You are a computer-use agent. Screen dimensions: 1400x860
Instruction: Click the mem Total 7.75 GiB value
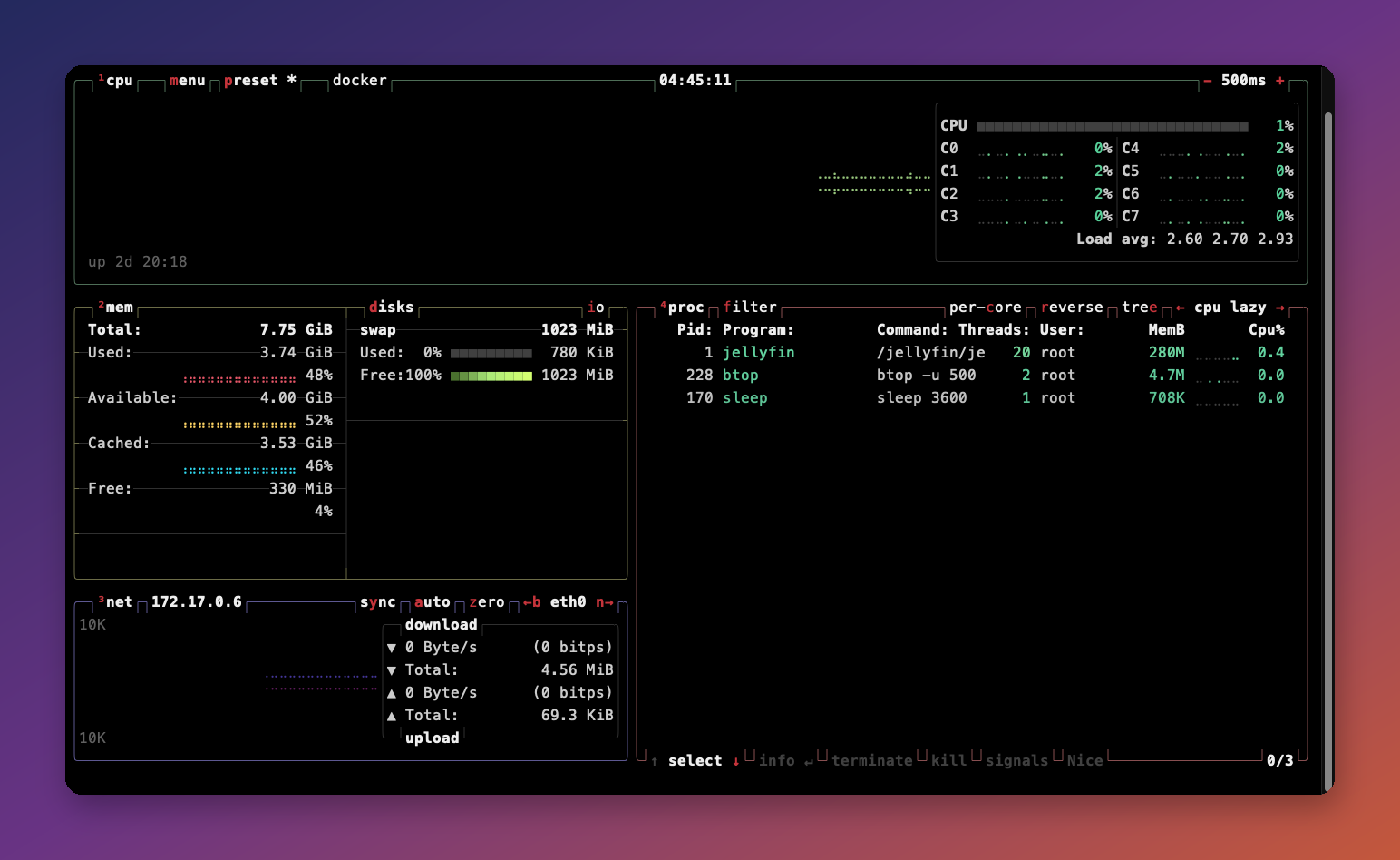coord(297,330)
